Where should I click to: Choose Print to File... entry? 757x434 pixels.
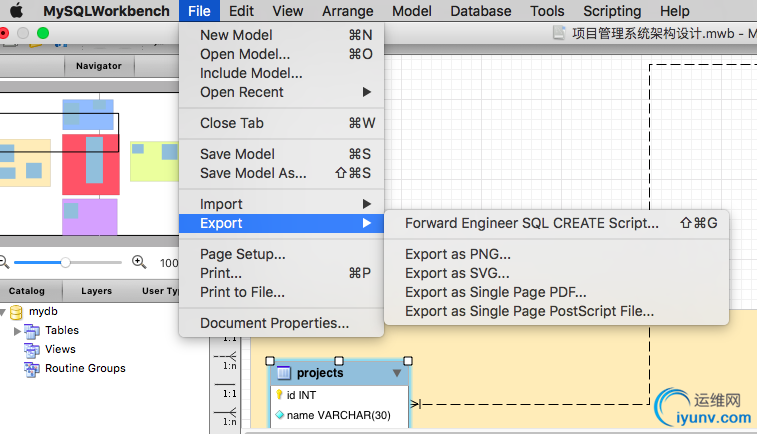click(x=281, y=292)
